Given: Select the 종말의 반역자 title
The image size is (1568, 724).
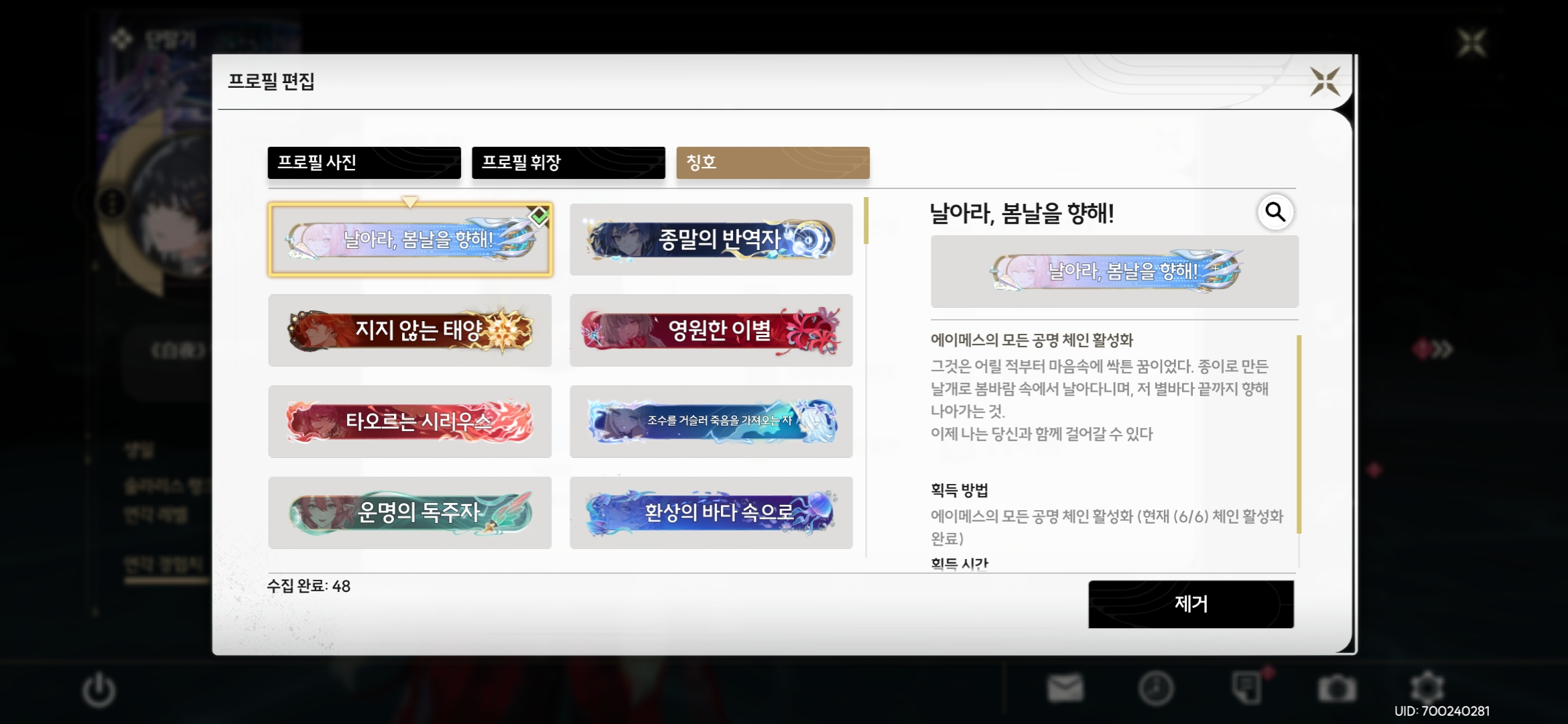Looking at the screenshot, I should [x=711, y=239].
